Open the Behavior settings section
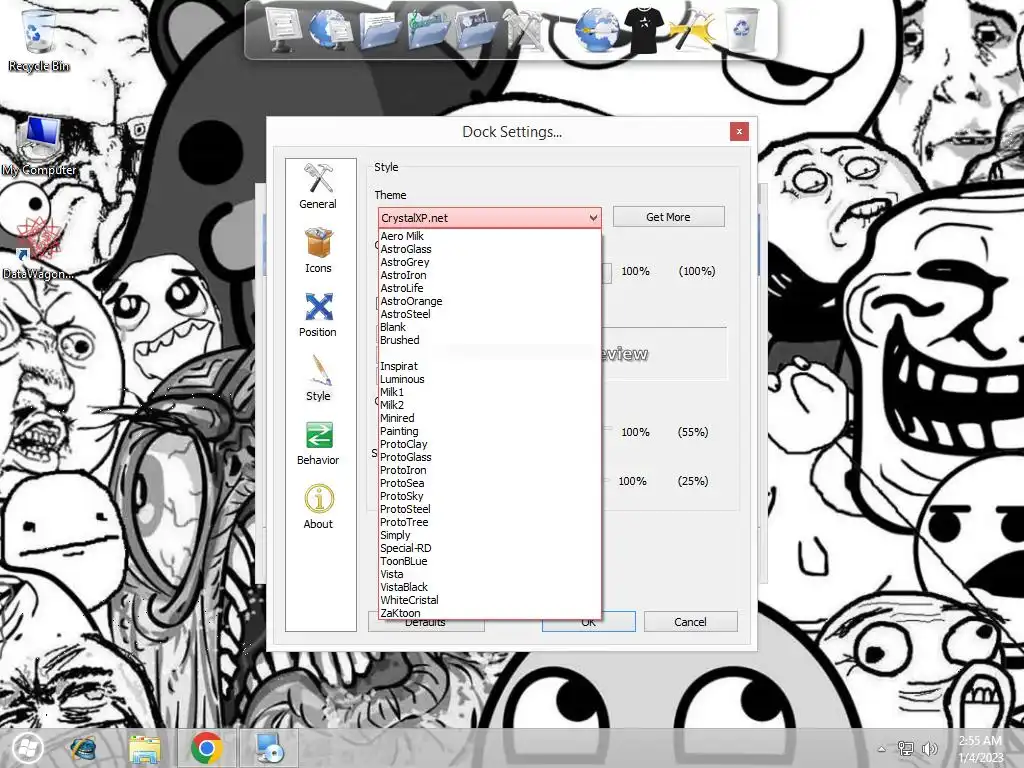The image size is (1024, 768). [318, 442]
